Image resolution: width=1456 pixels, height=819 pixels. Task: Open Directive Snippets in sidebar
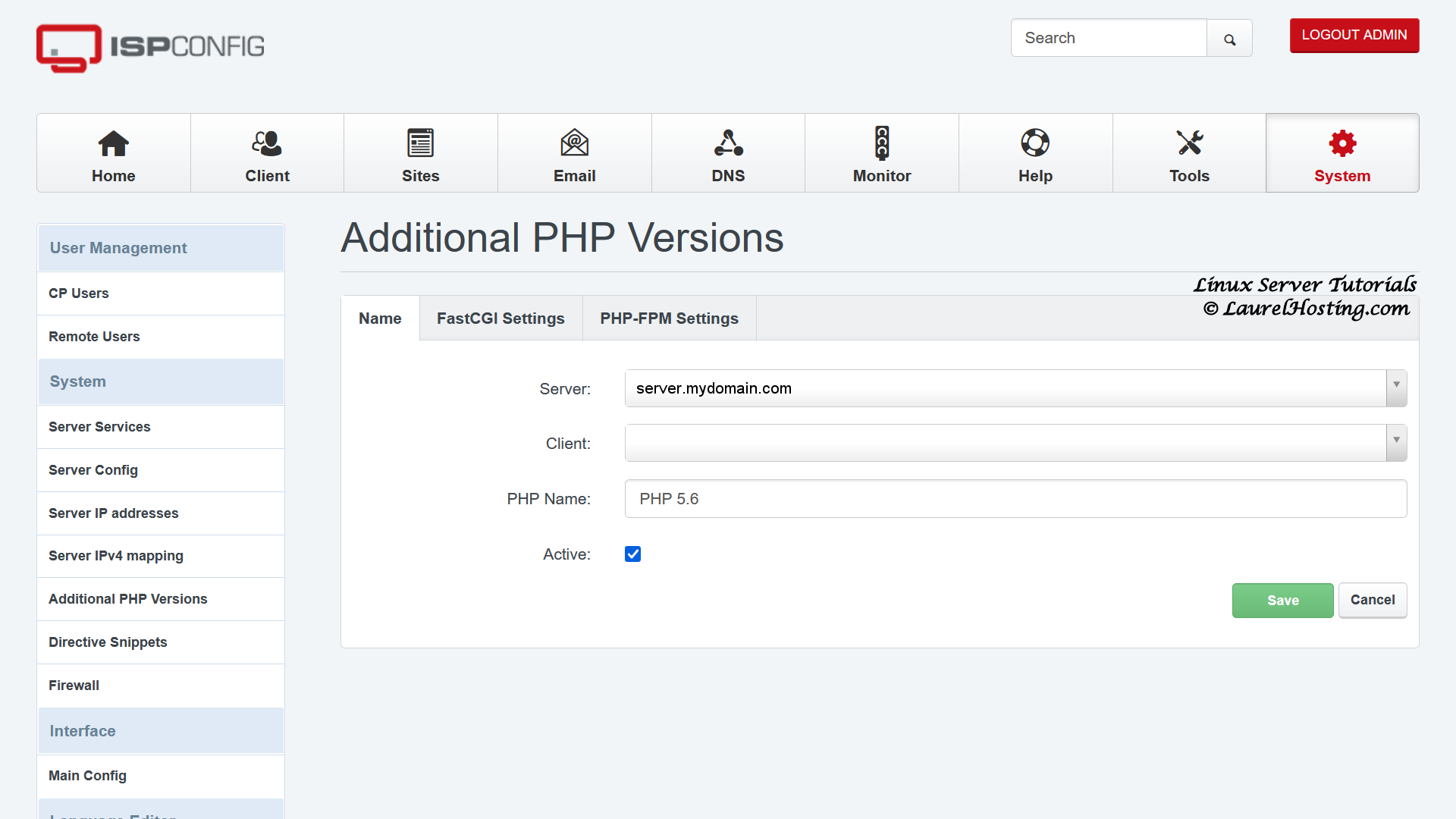[x=161, y=642]
